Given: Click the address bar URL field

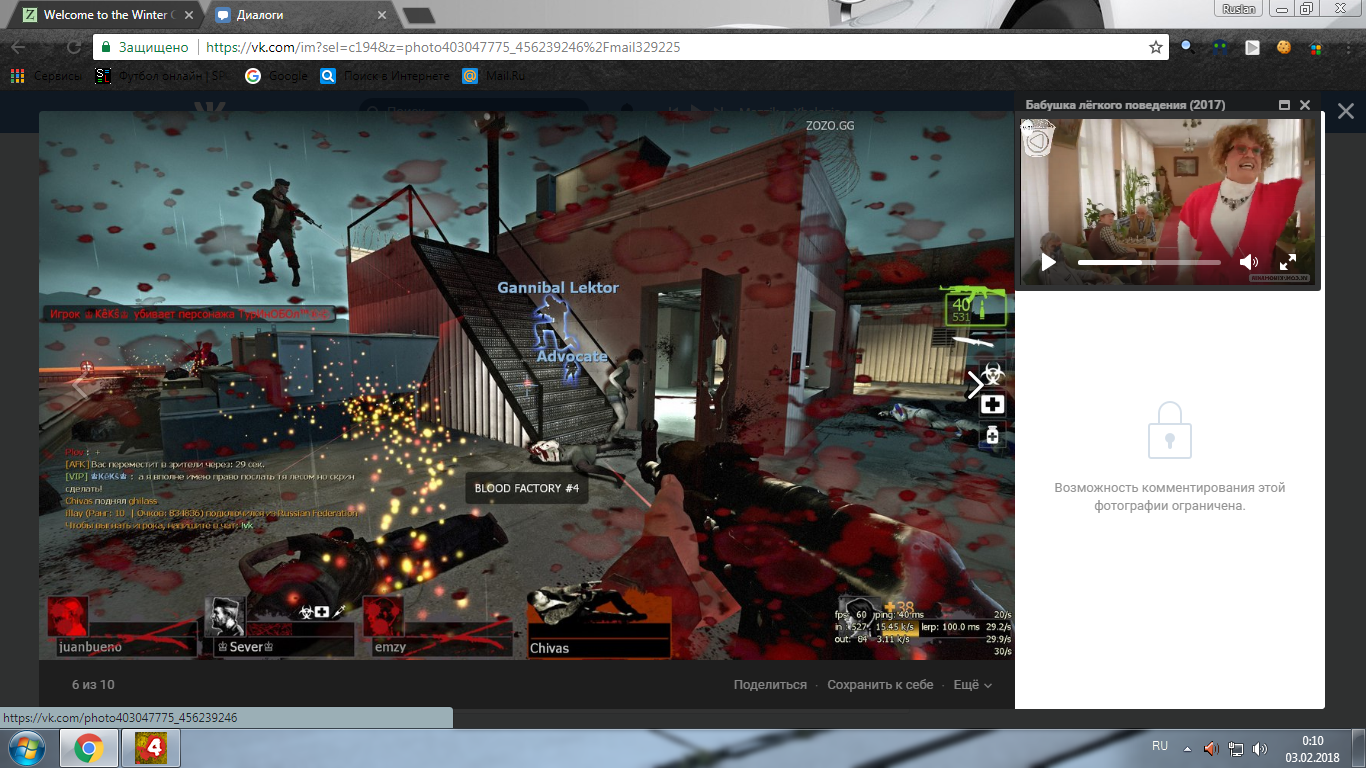Looking at the screenshot, I should (x=650, y=47).
